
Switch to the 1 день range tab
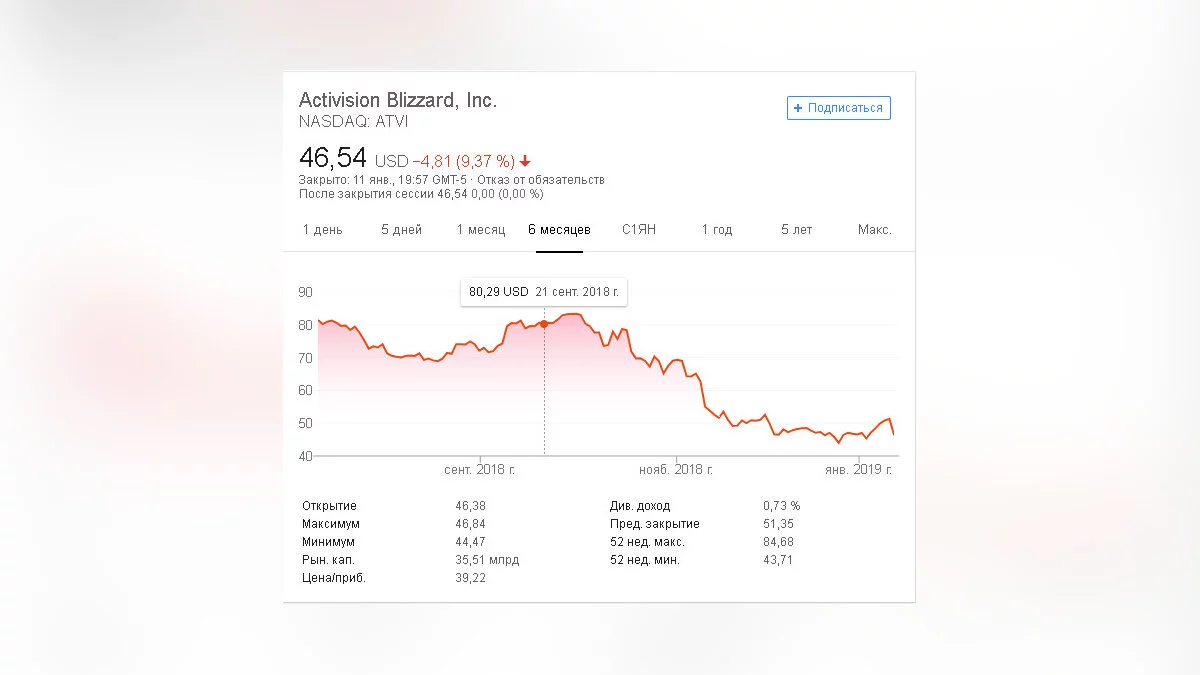322,230
